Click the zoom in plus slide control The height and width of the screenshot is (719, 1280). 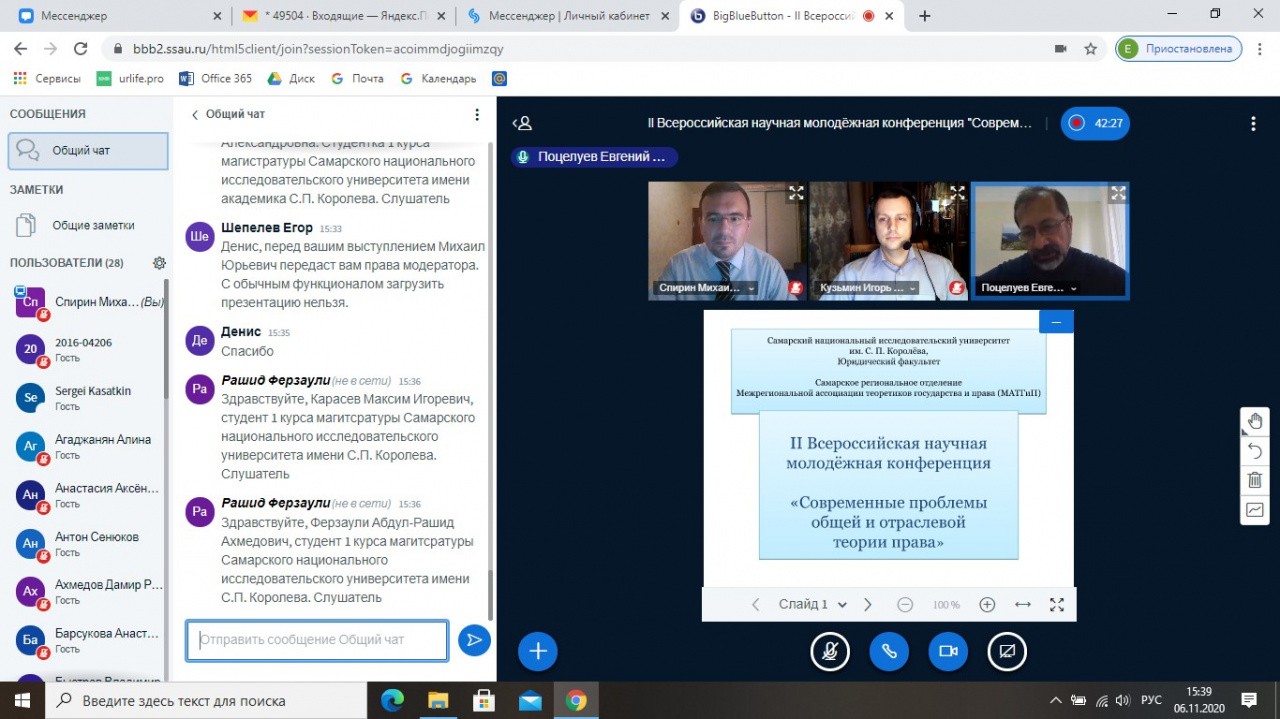coord(987,604)
